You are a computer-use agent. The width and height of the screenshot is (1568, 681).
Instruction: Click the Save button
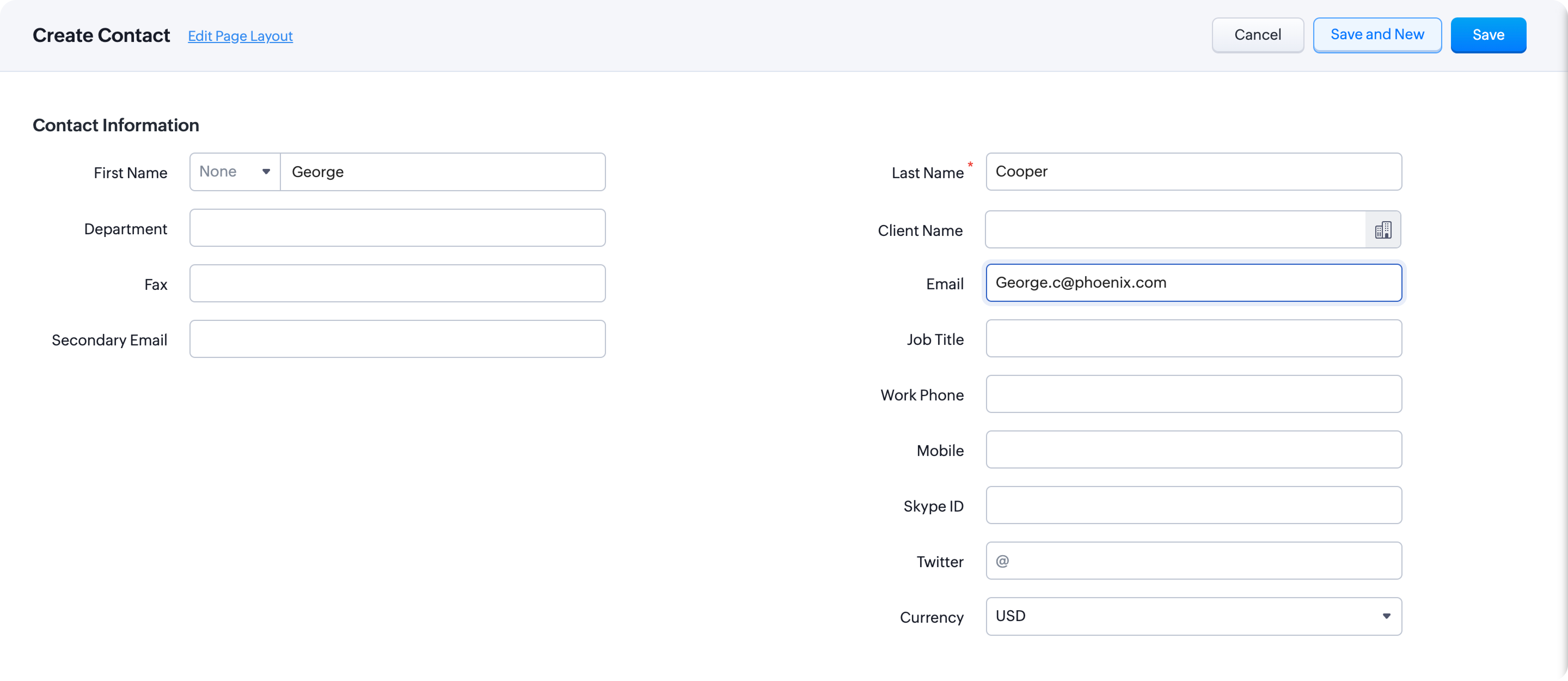click(1488, 35)
